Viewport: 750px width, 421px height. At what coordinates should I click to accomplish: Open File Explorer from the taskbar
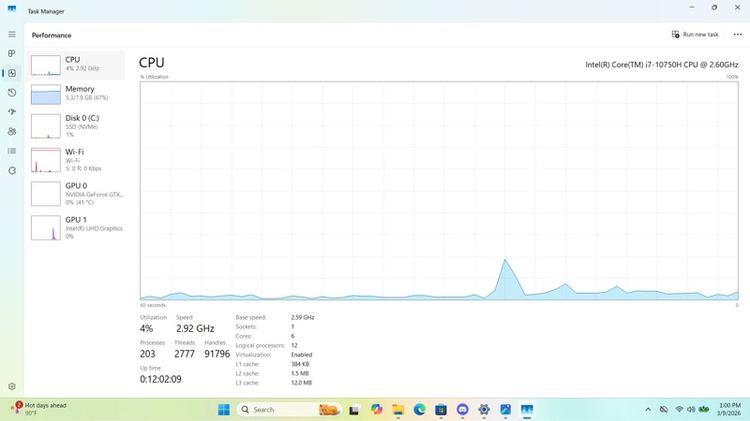click(x=398, y=410)
